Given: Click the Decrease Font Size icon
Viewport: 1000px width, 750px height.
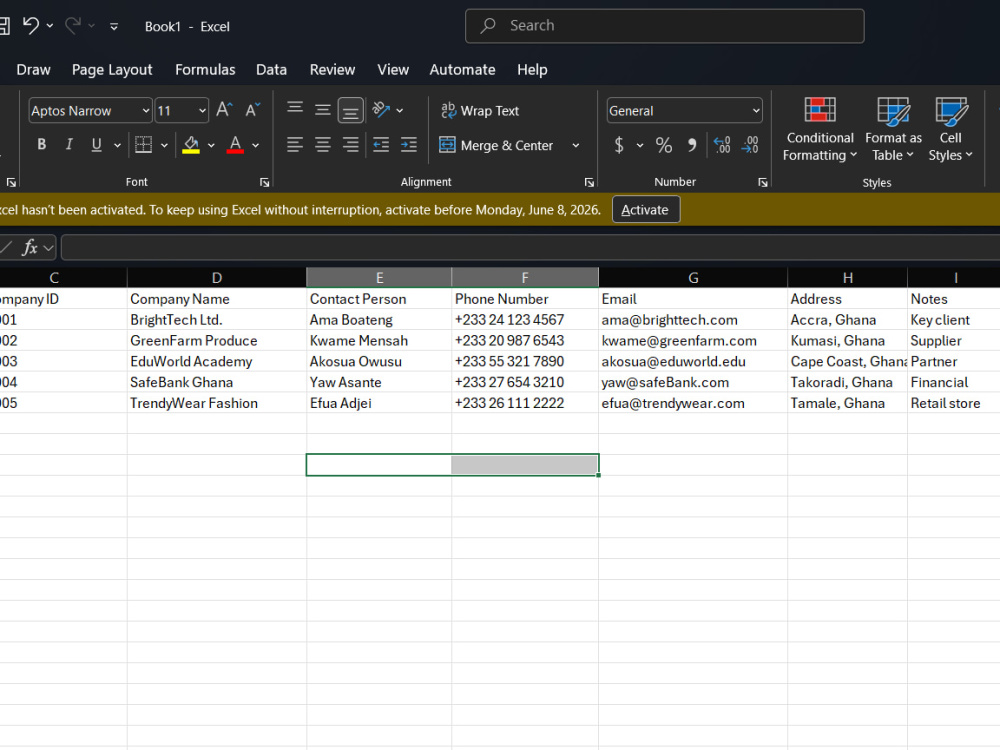Looking at the screenshot, I should [x=253, y=110].
